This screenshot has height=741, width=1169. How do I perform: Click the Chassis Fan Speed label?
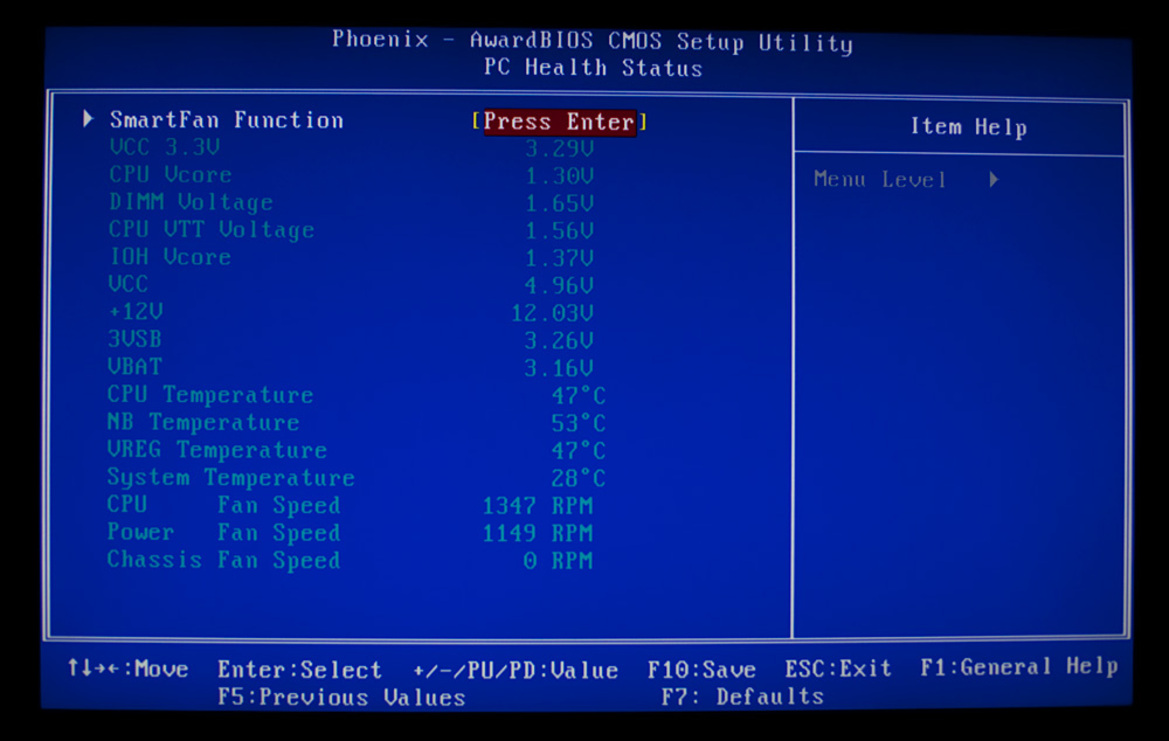[224, 561]
